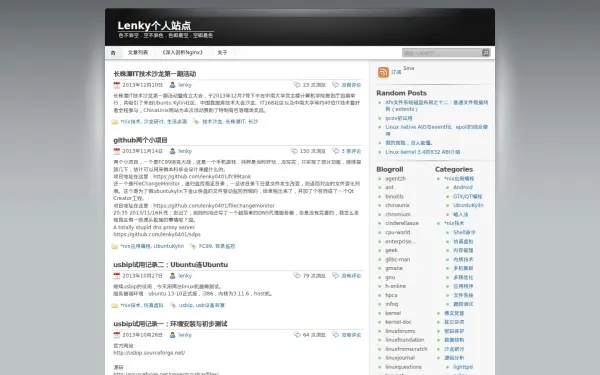Viewport: 600px width, 375px height.
Task: Open blogroll link agentzh
Action: coord(395,179)
